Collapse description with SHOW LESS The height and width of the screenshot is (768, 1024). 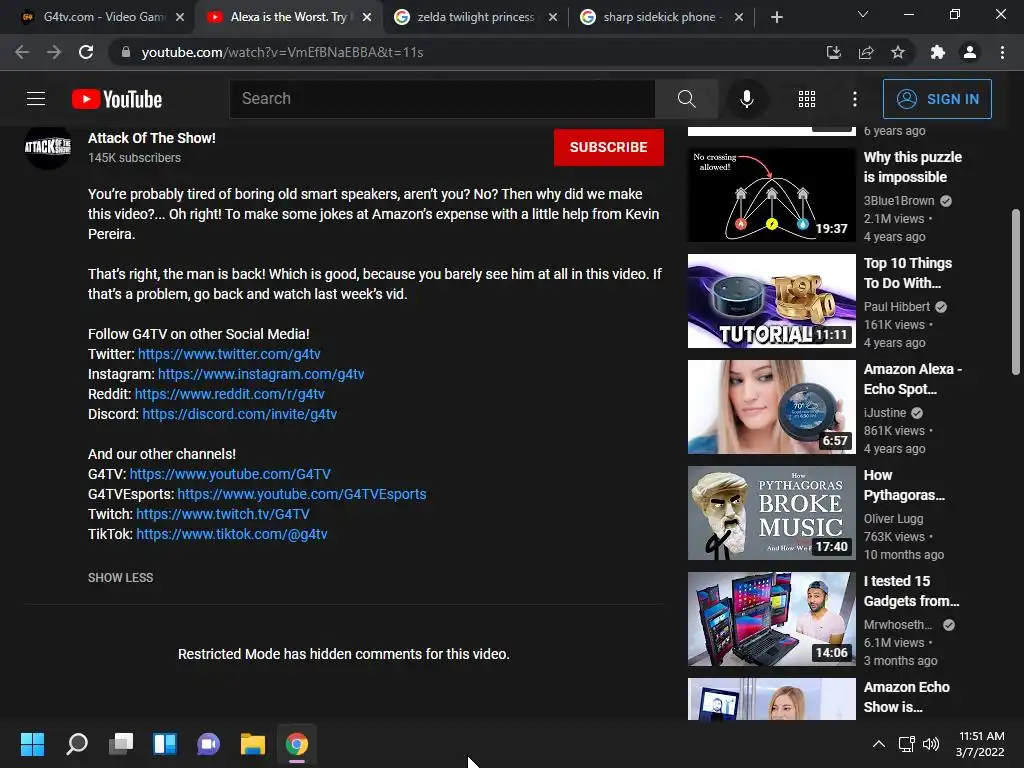[121, 577]
